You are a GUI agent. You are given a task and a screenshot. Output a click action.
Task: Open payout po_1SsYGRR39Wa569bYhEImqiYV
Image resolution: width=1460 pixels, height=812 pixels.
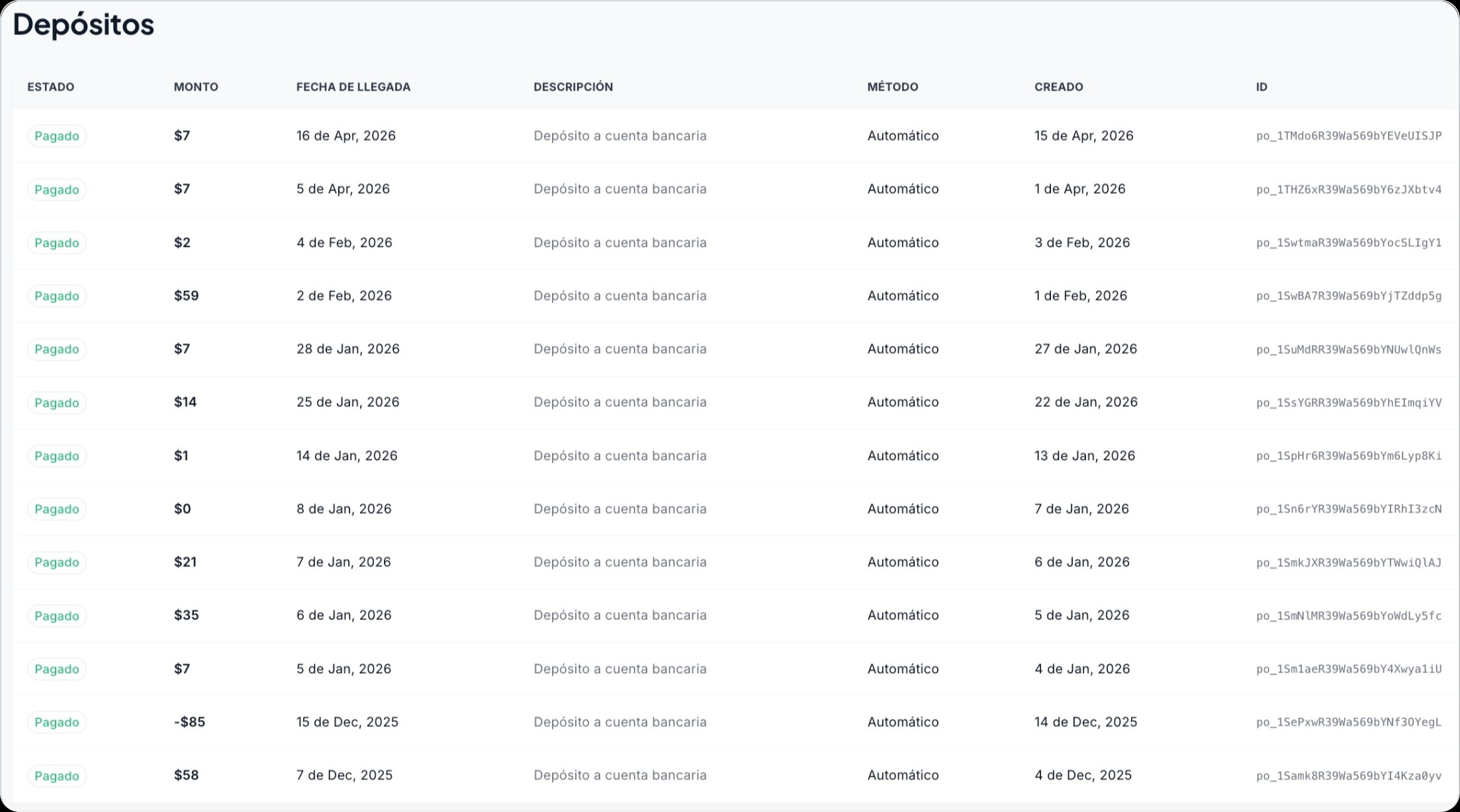1349,402
